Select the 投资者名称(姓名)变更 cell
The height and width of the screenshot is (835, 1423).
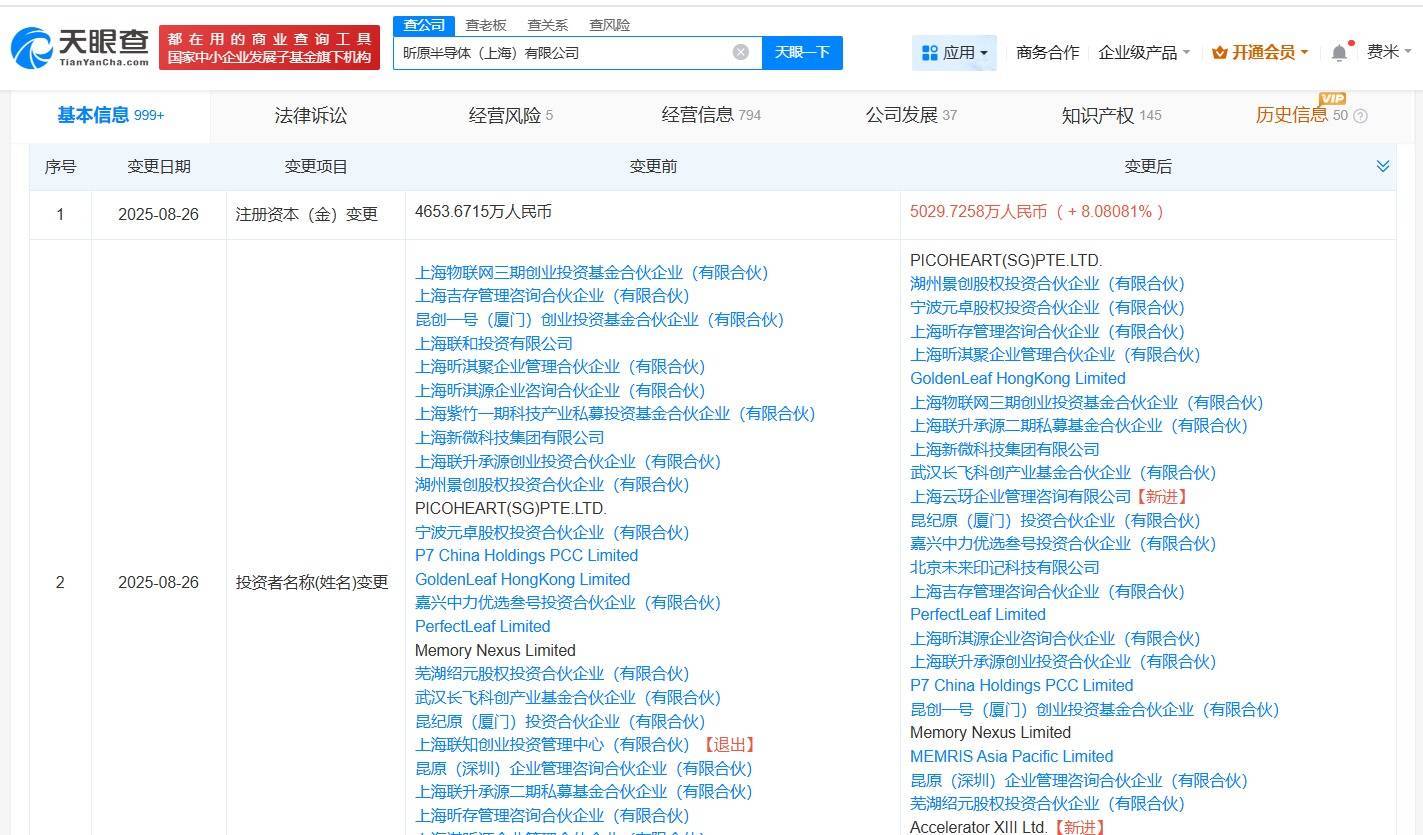312,582
